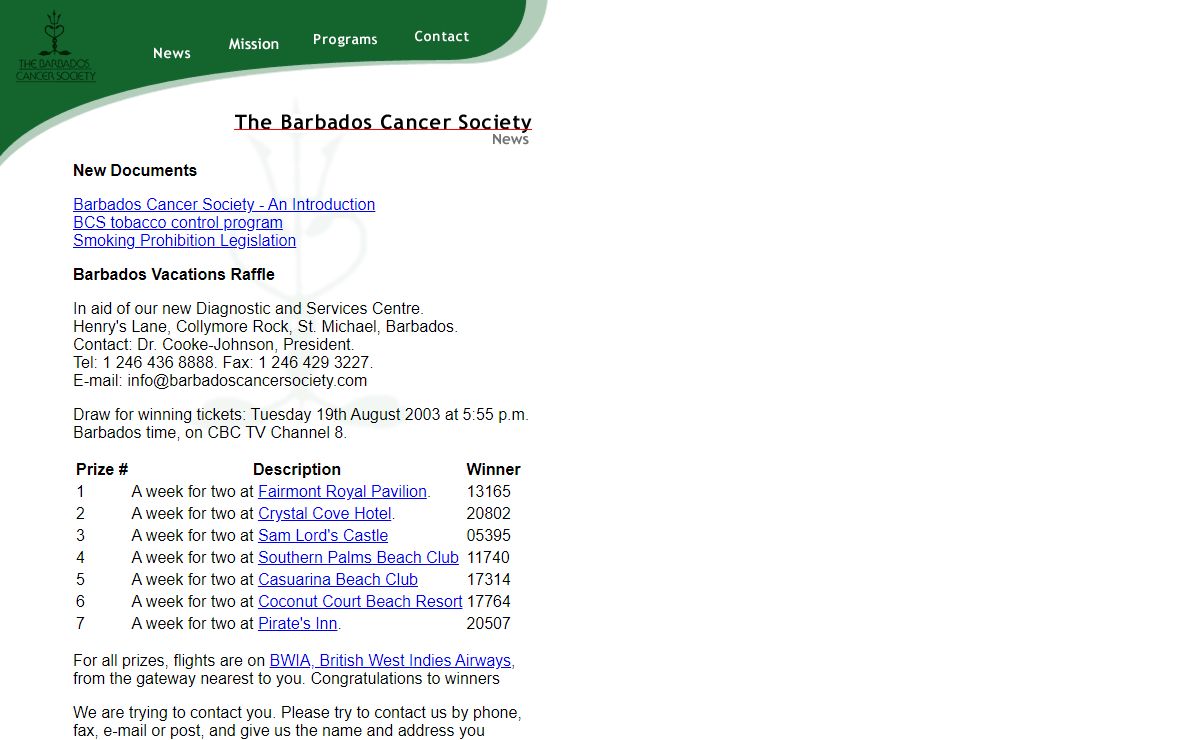The width and height of the screenshot is (1200, 740).
Task: Select winner number 17764
Action: (489, 601)
